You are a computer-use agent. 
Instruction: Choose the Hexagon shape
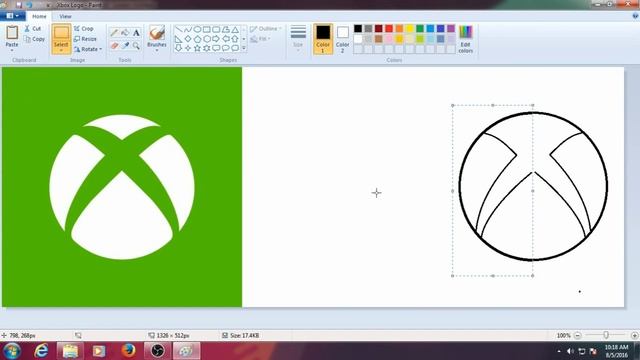tap(207, 39)
